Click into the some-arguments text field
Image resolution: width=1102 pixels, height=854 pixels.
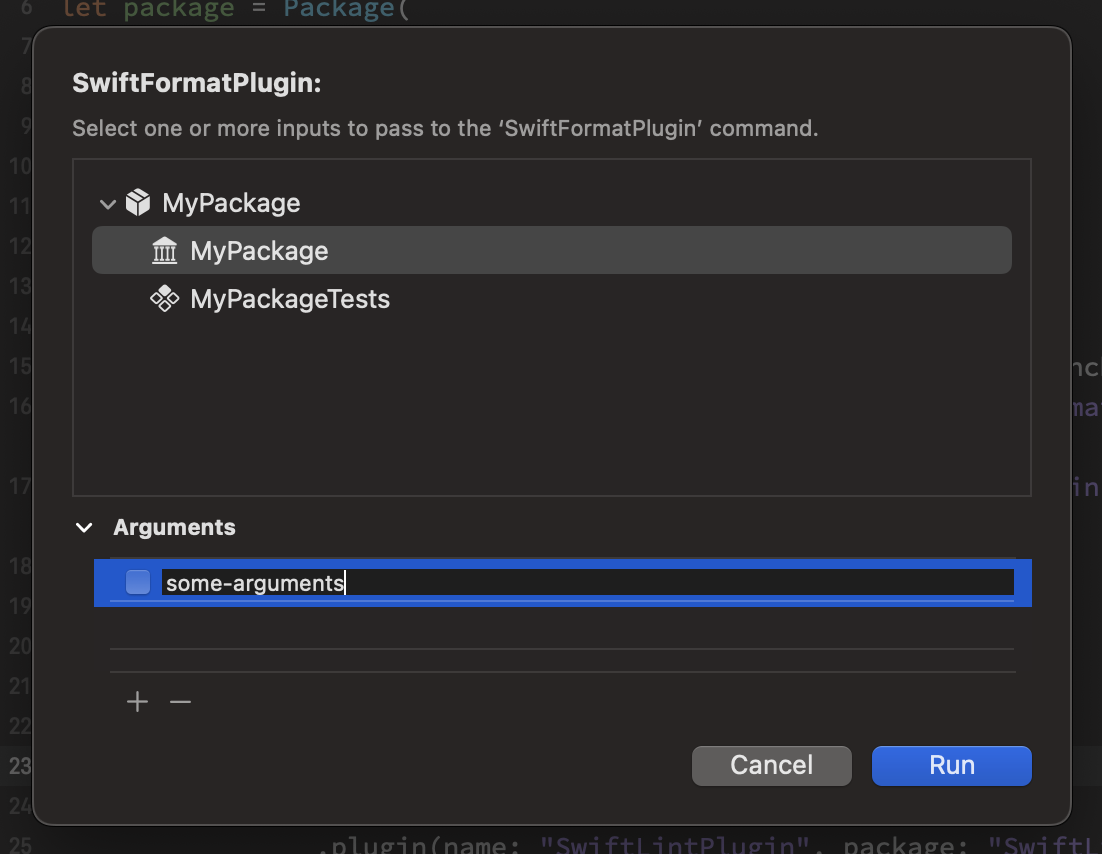(588, 583)
